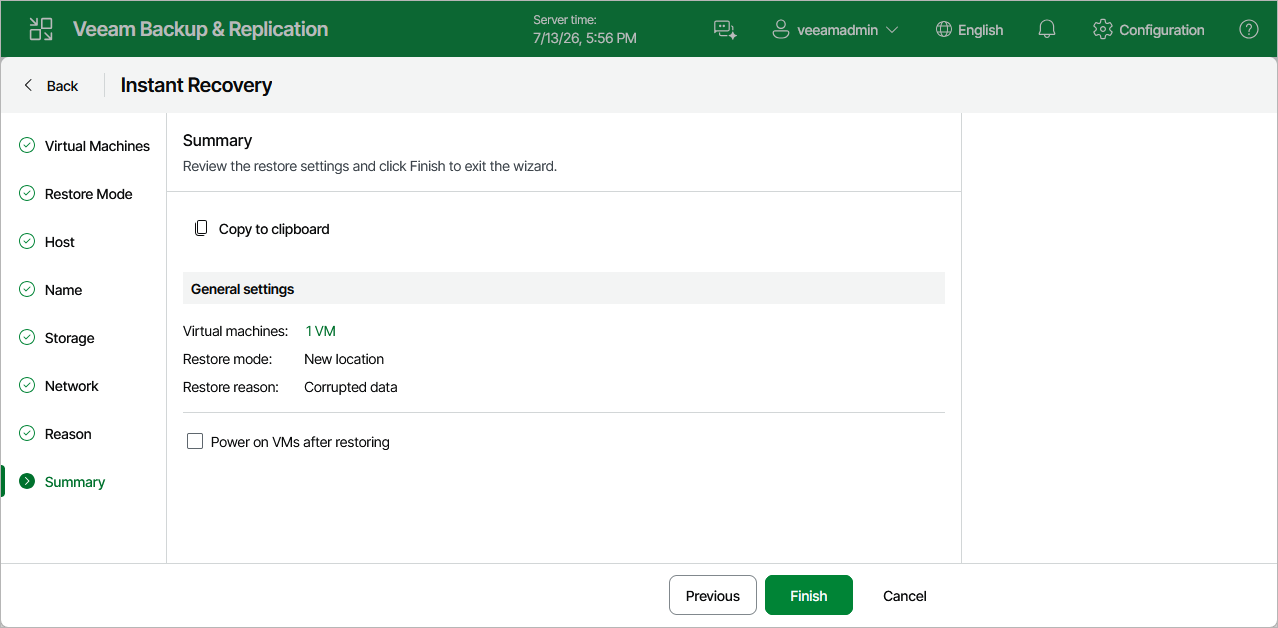This screenshot has height=628, width=1278.
Task: Click the Summary step arrow icon
Action: 27,482
